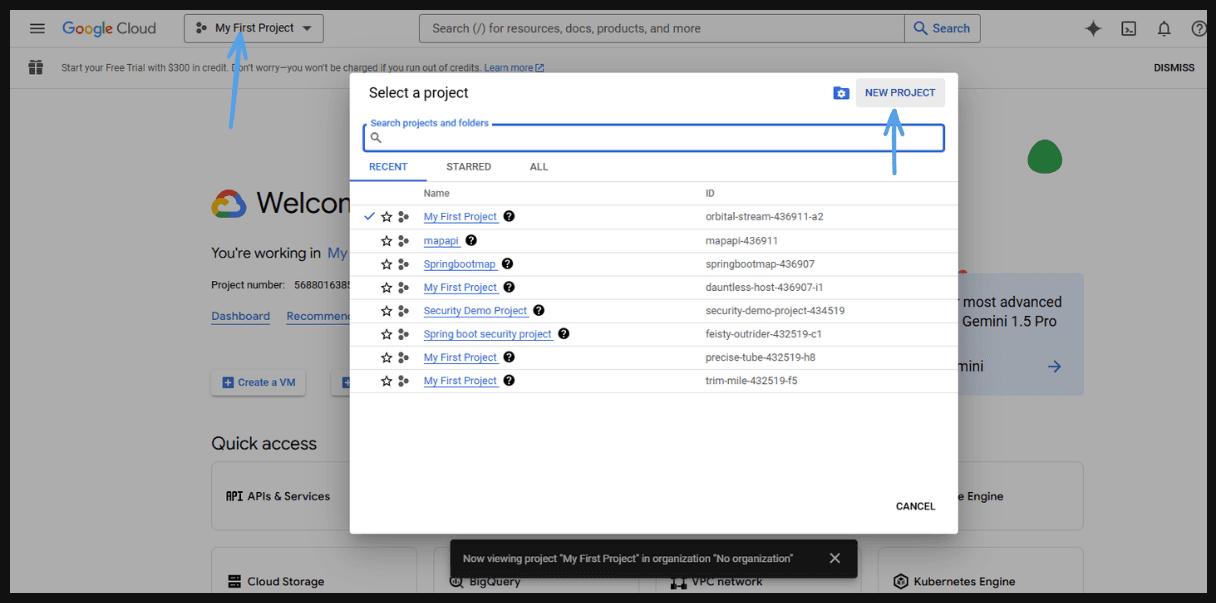Click the Name column header in the project list

[436, 193]
